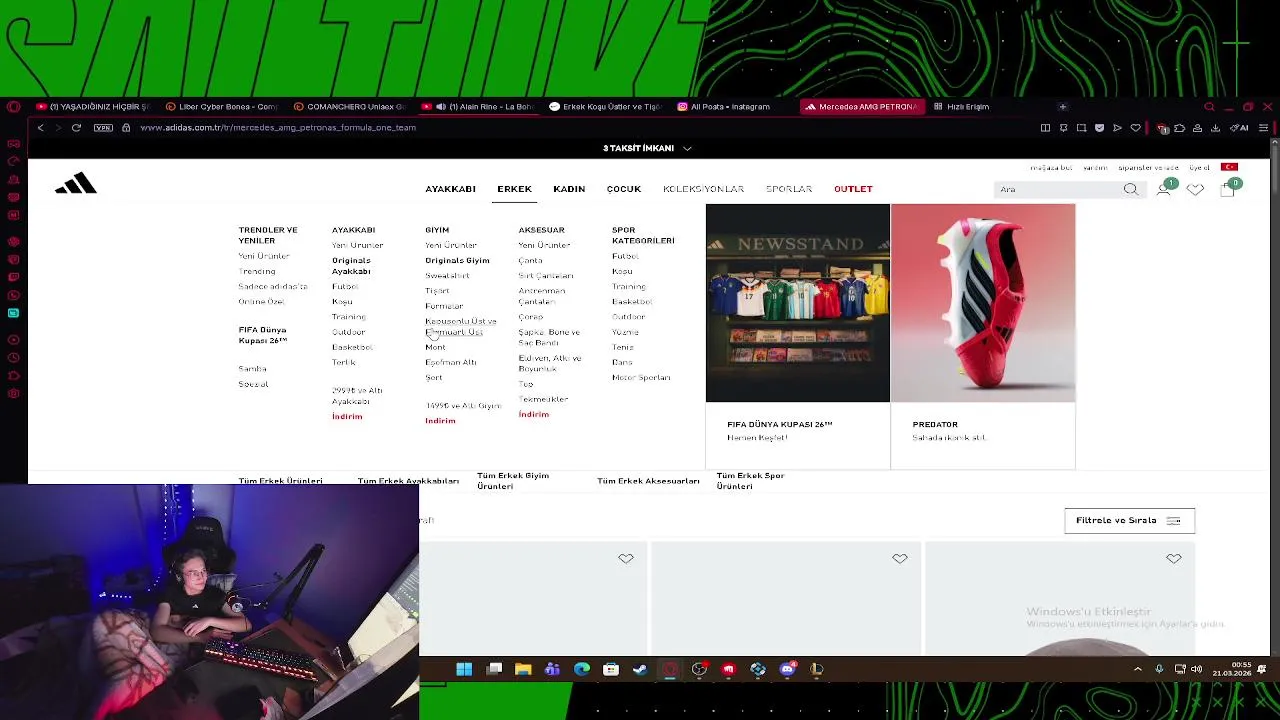Open the wishlist heart in header

(x=1195, y=189)
